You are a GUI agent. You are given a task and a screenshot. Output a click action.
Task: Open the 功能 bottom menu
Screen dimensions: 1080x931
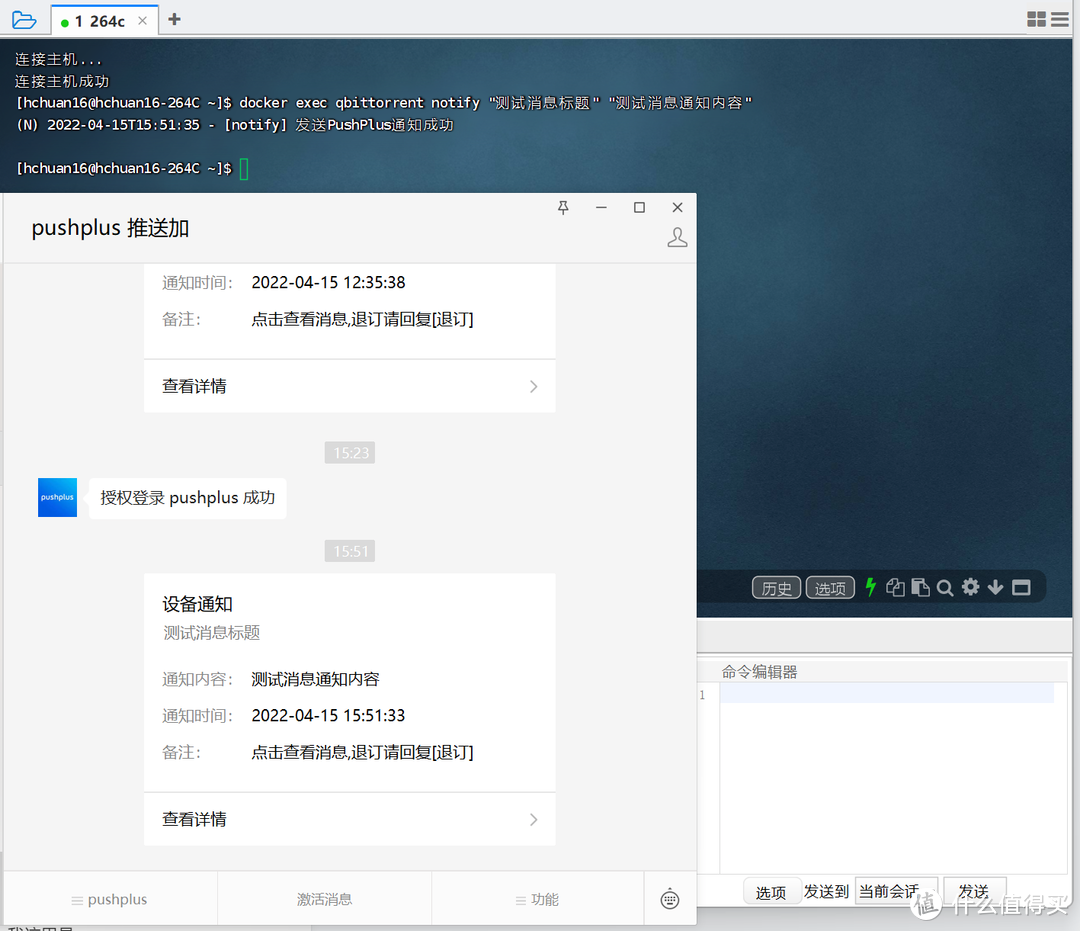[537, 899]
